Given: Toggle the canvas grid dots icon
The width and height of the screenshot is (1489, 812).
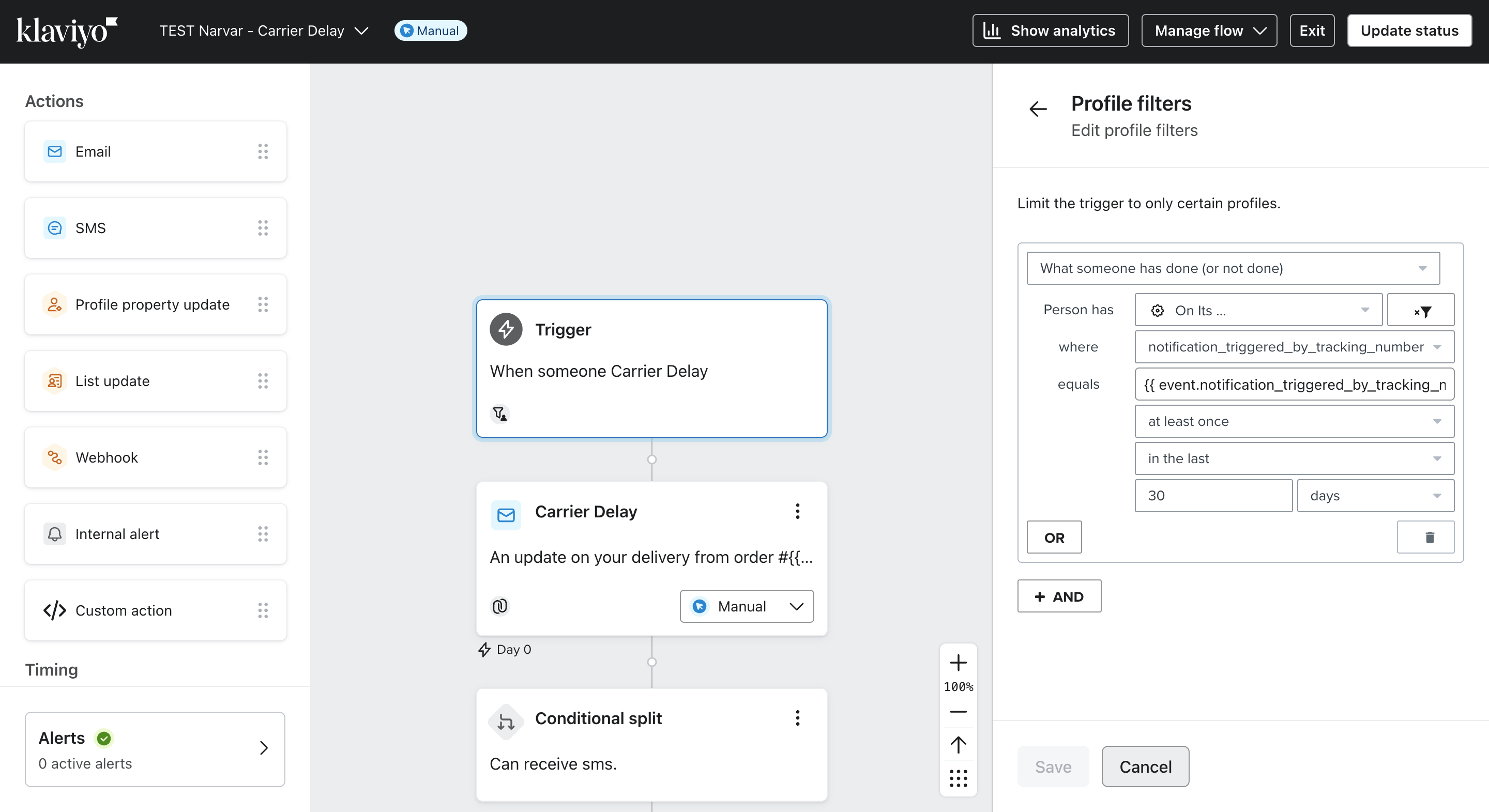Looking at the screenshot, I should point(959,778).
